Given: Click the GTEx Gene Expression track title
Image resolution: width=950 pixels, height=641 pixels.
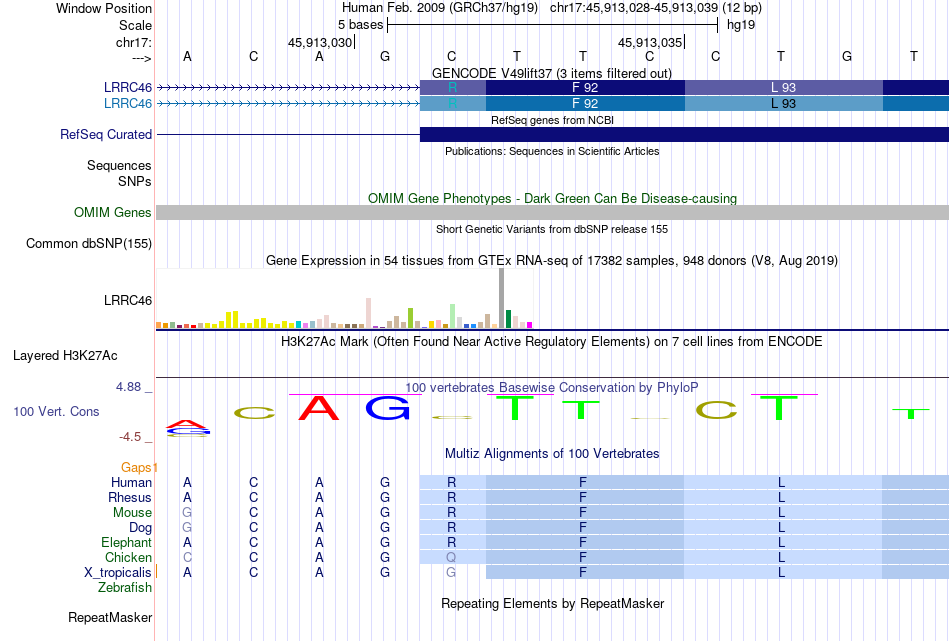Looking at the screenshot, I should point(551,261).
